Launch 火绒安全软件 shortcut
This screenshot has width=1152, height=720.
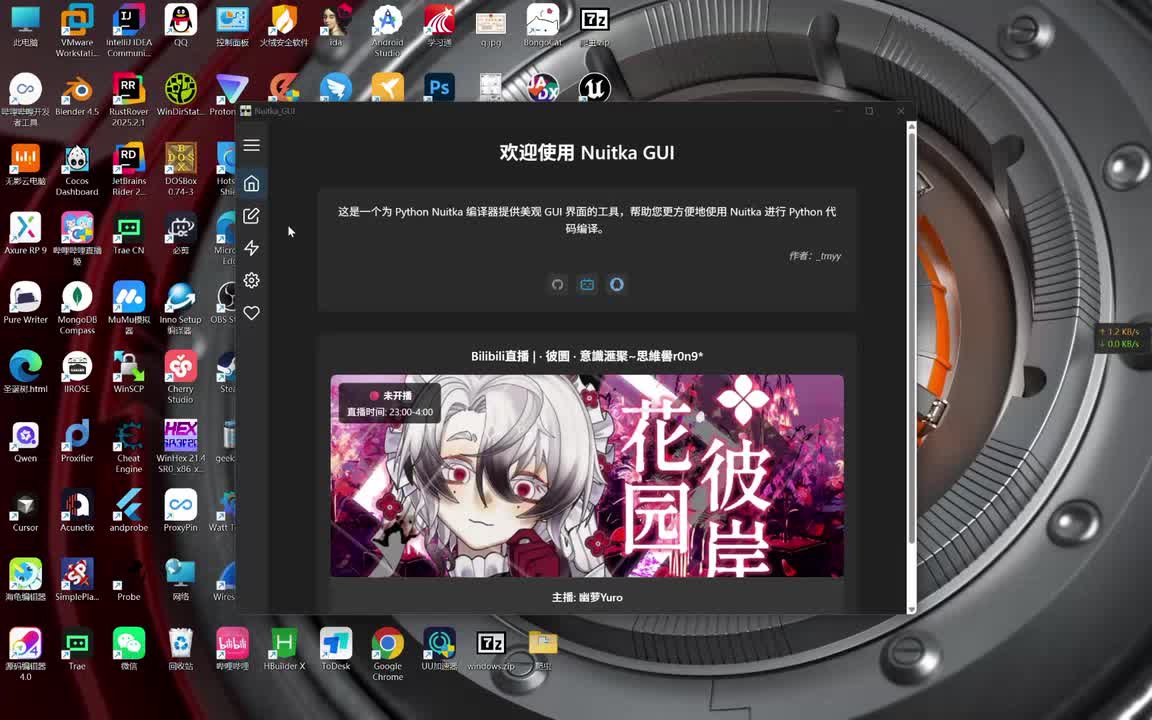click(x=284, y=26)
